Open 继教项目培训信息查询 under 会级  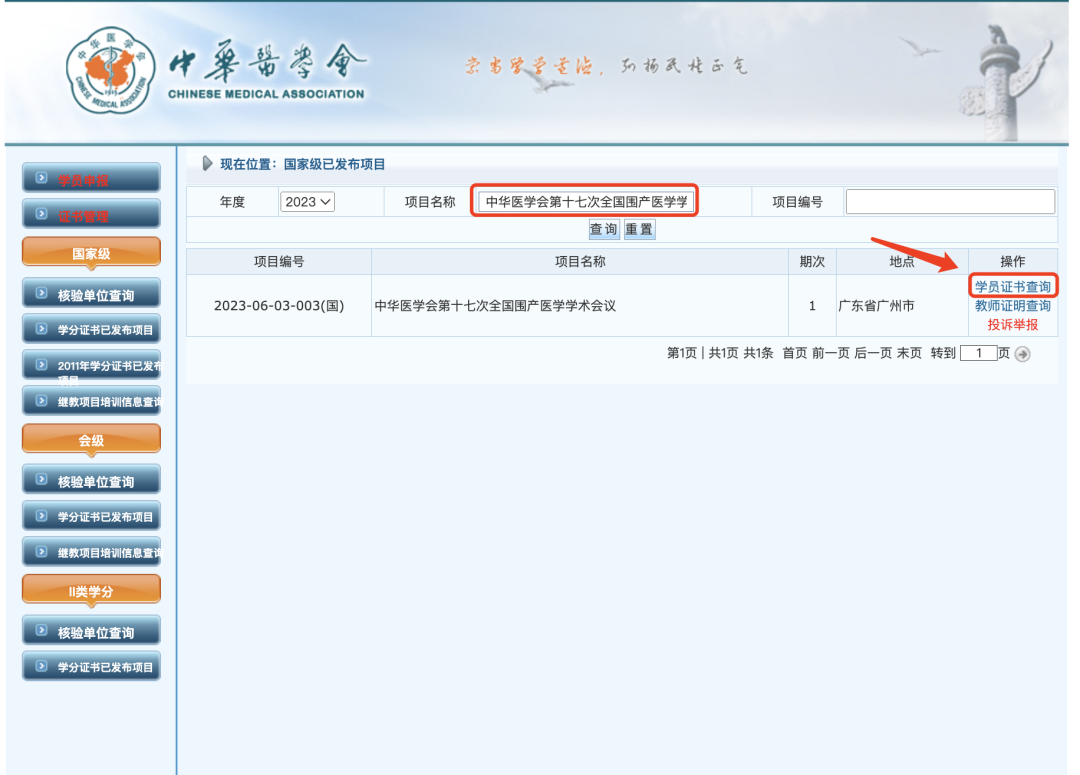tap(92, 552)
